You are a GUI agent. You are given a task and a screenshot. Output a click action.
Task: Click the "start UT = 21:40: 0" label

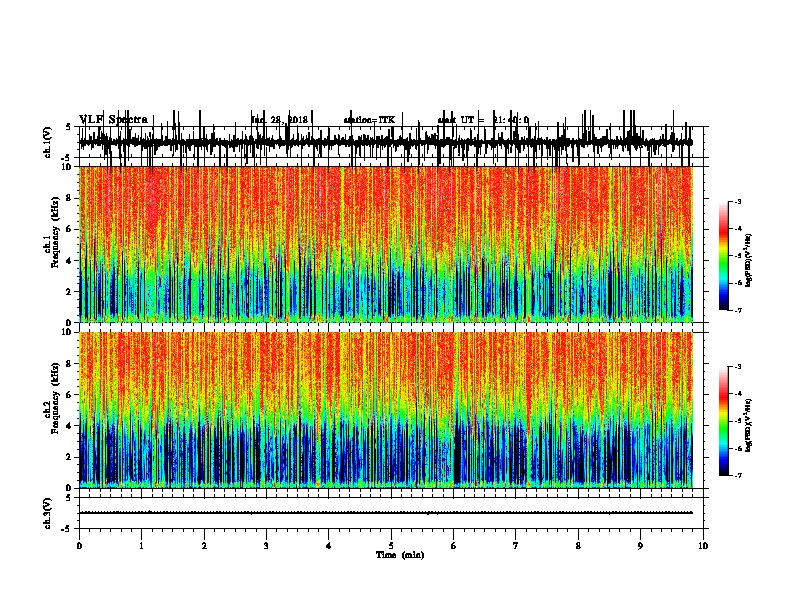483,120
